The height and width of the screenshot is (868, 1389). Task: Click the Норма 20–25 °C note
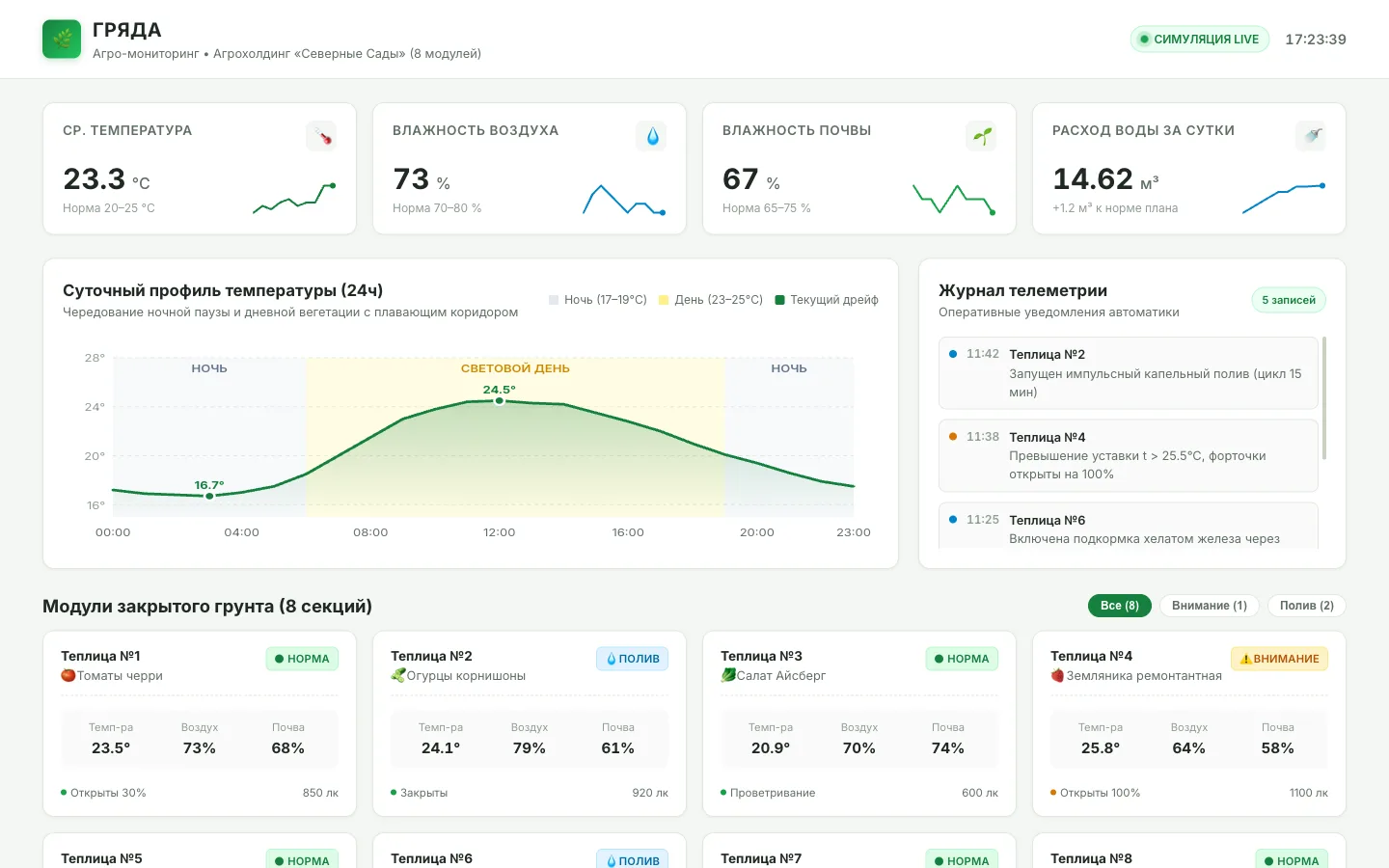point(109,208)
